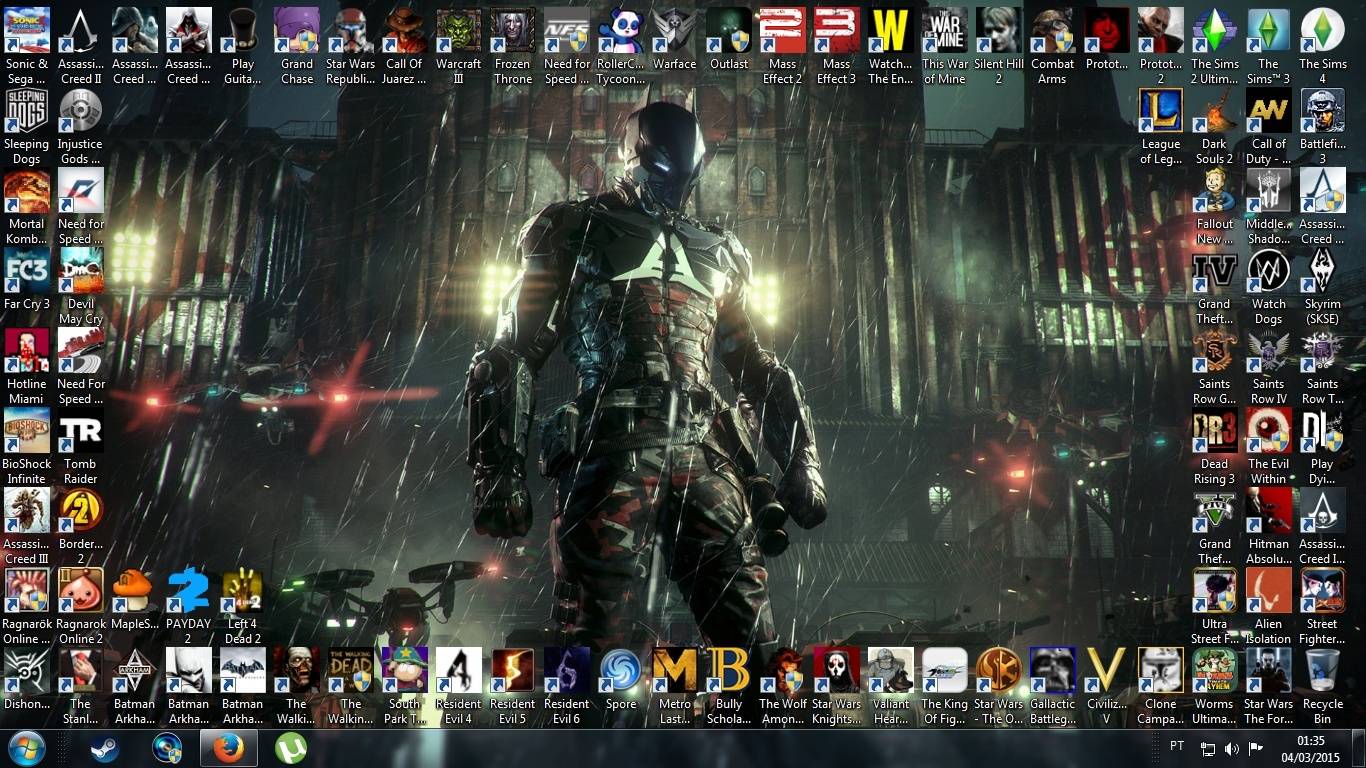The image size is (1366, 768).
Task: Launch the Hitman Absolution shortcut
Action: click(1269, 510)
